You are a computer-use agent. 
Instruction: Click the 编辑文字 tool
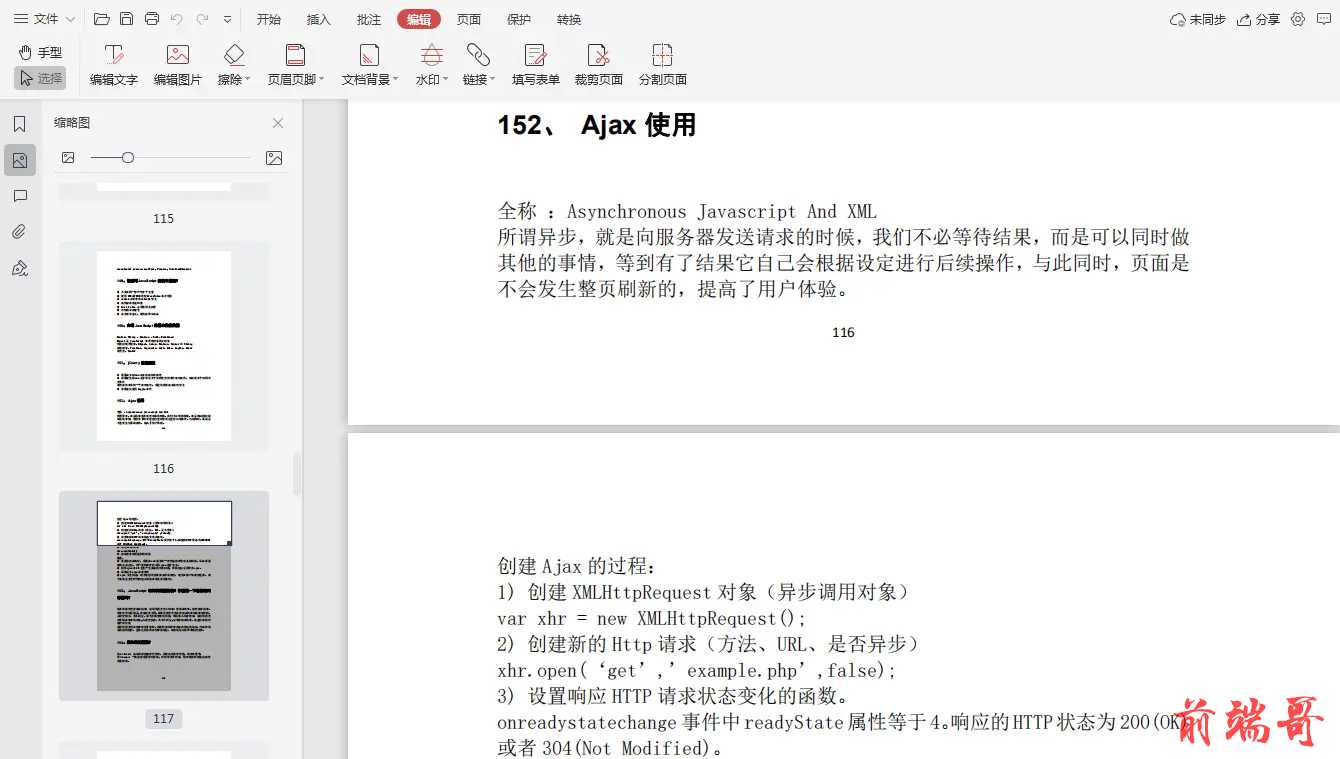point(114,65)
